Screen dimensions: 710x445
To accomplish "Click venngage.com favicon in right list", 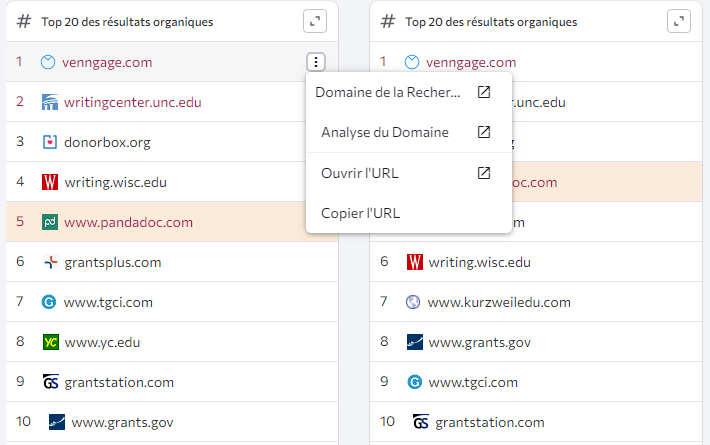I will [412, 62].
